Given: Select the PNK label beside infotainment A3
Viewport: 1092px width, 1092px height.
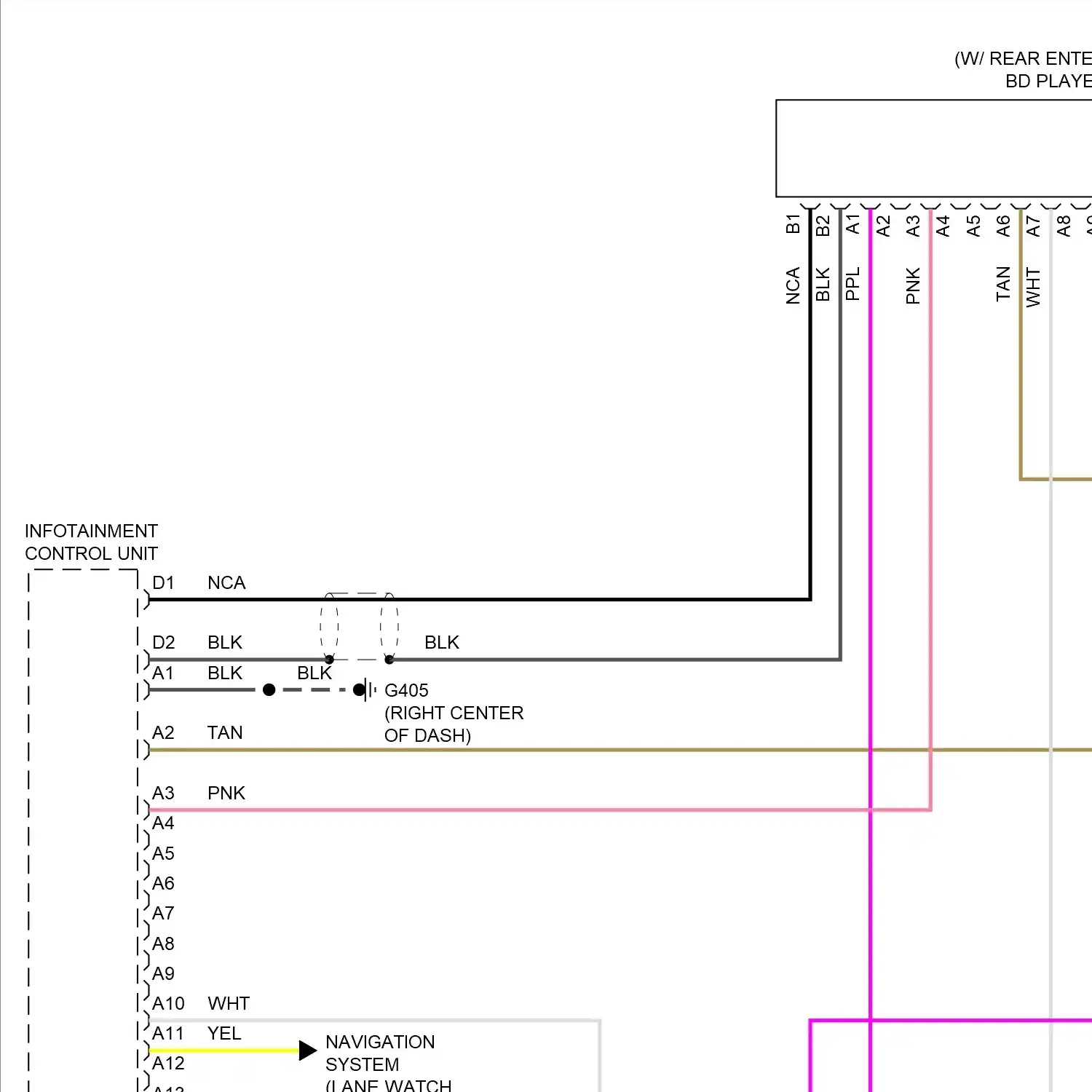Looking at the screenshot, I should pos(226,793).
